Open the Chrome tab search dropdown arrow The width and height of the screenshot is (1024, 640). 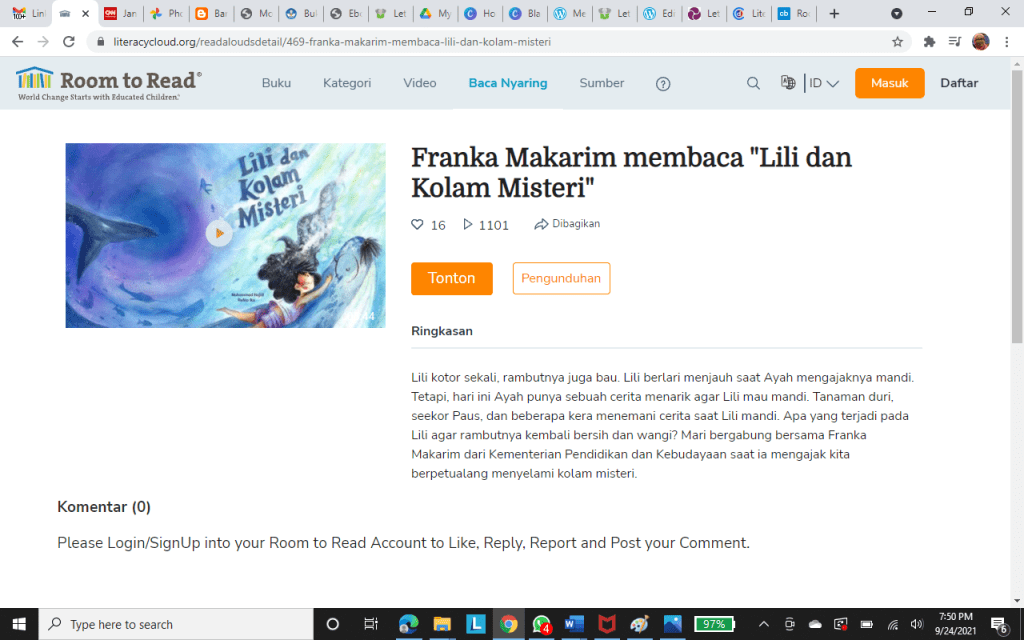pos(897,13)
